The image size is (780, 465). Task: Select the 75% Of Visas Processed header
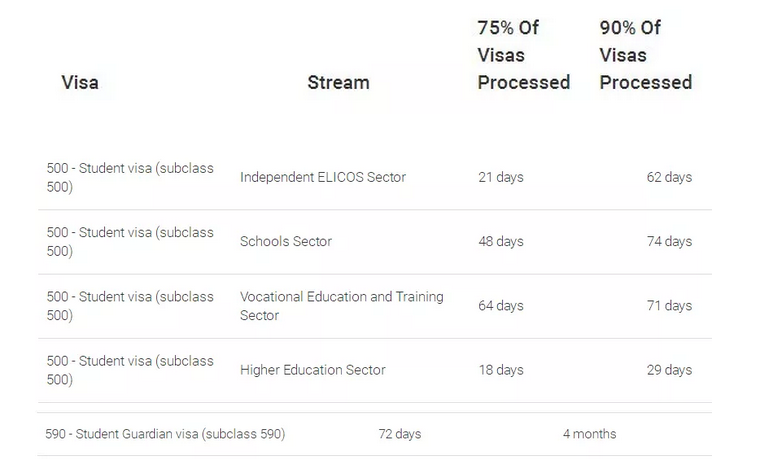pyautogui.click(x=523, y=55)
